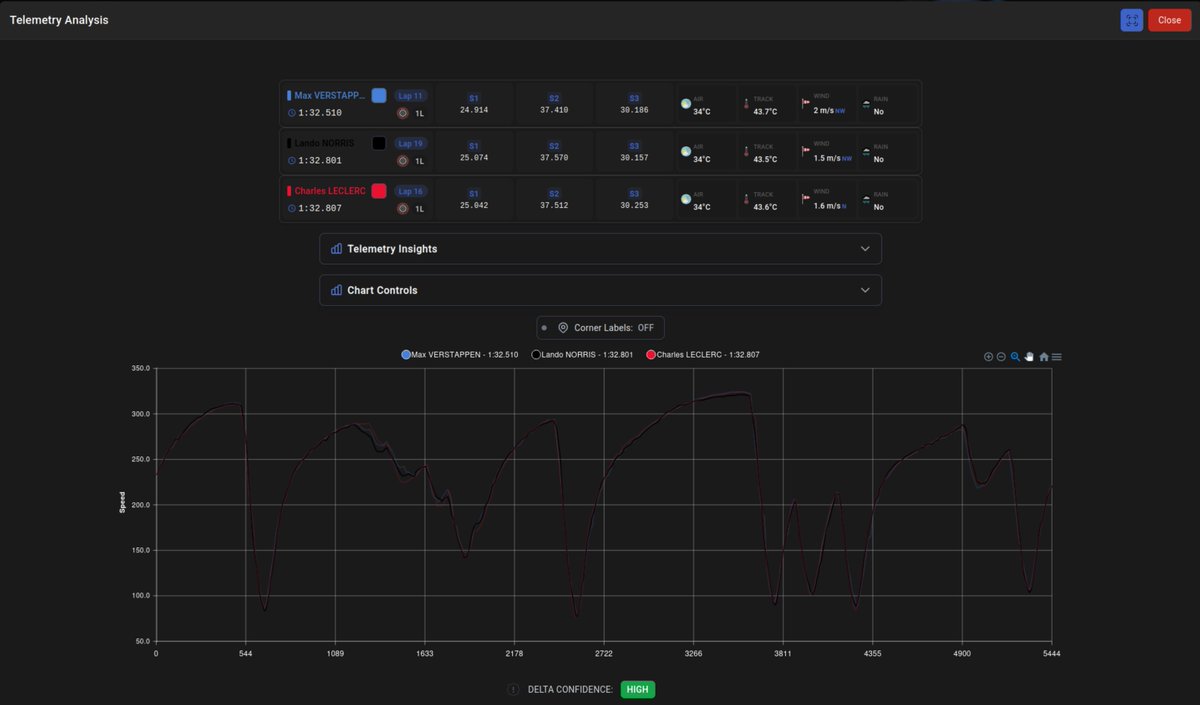Image resolution: width=1200 pixels, height=705 pixels.
Task: Click the green HIGH confidence badge
Action: pos(637,689)
